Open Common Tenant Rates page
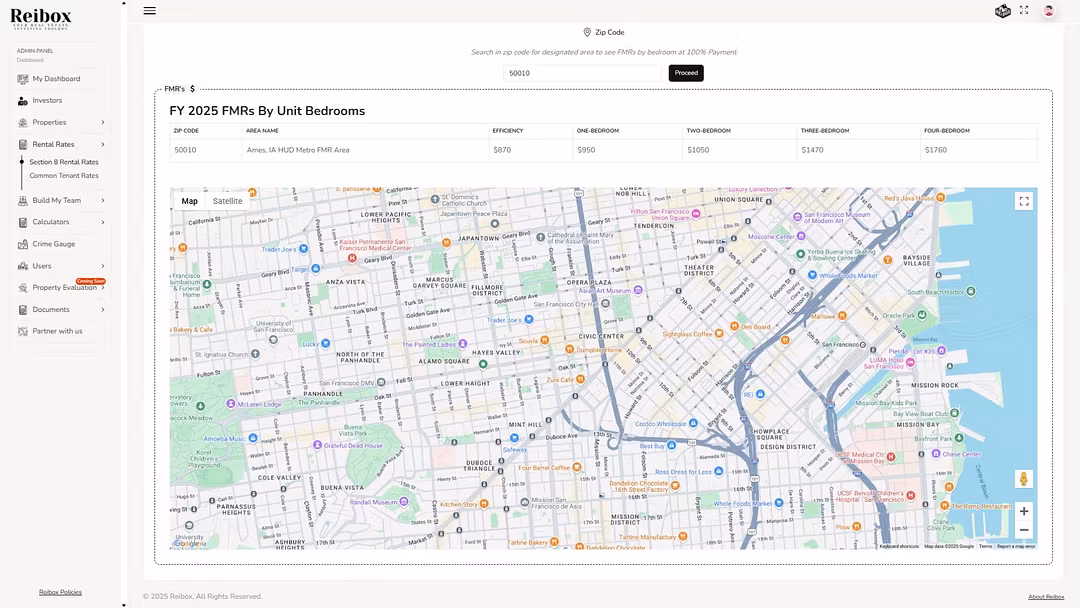This screenshot has width=1080, height=608. [64, 176]
